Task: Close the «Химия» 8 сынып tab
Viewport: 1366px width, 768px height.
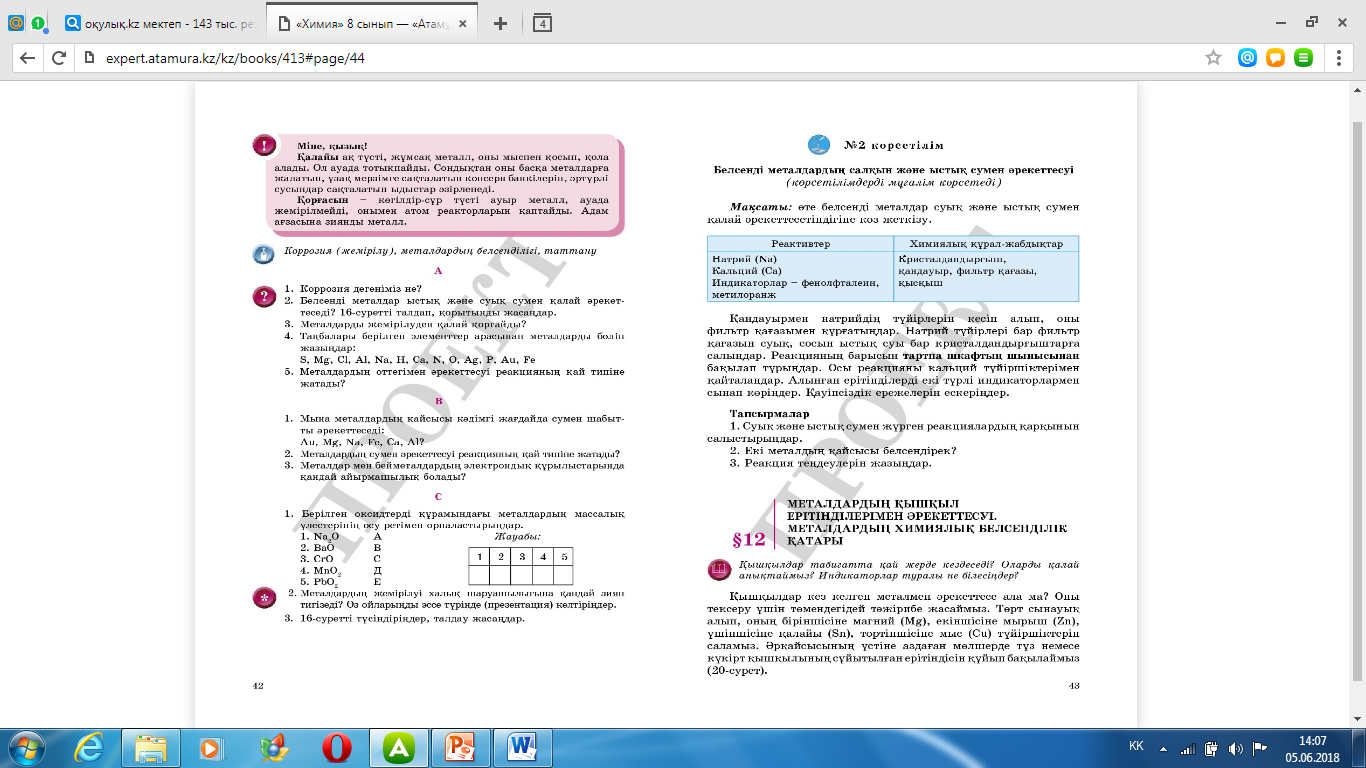Action: coord(461,23)
